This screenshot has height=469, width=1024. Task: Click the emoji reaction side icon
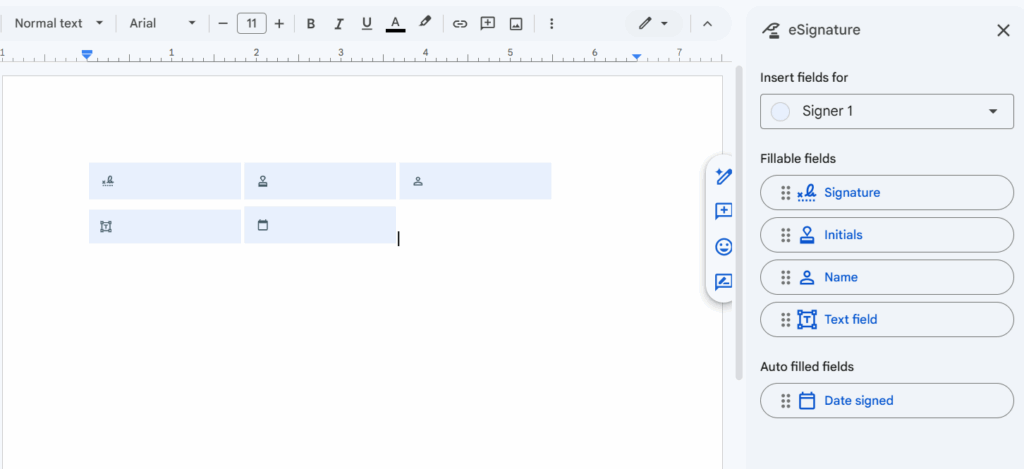pos(723,247)
